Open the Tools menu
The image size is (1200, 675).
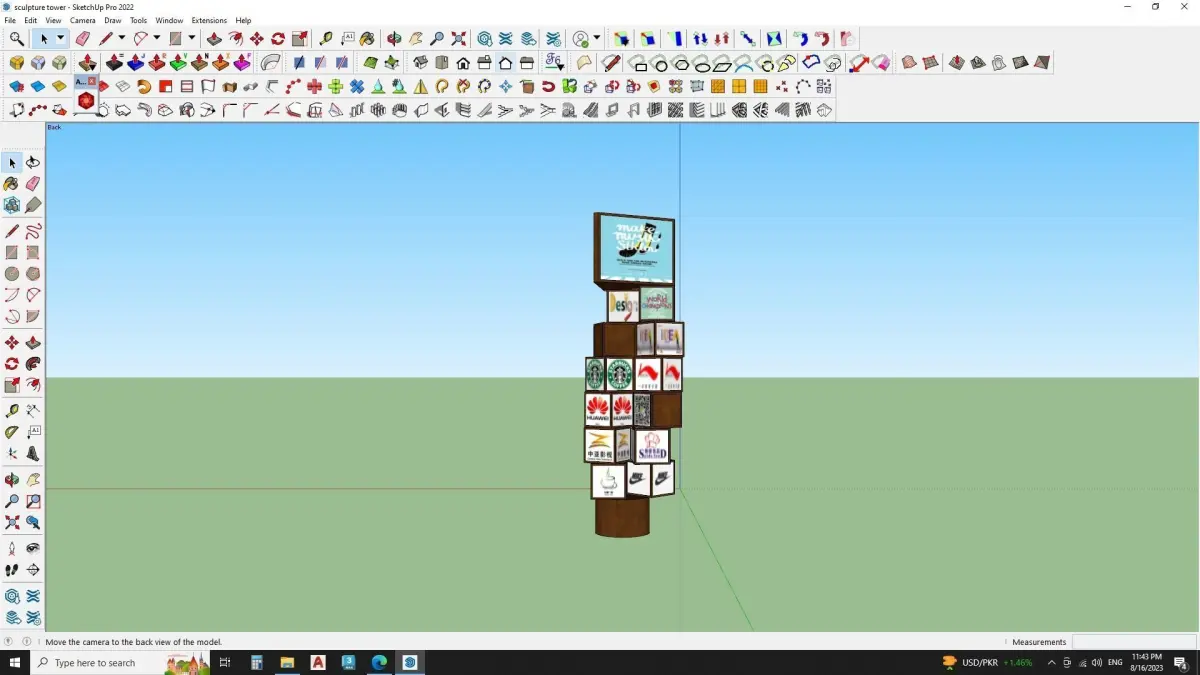point(139,20)
